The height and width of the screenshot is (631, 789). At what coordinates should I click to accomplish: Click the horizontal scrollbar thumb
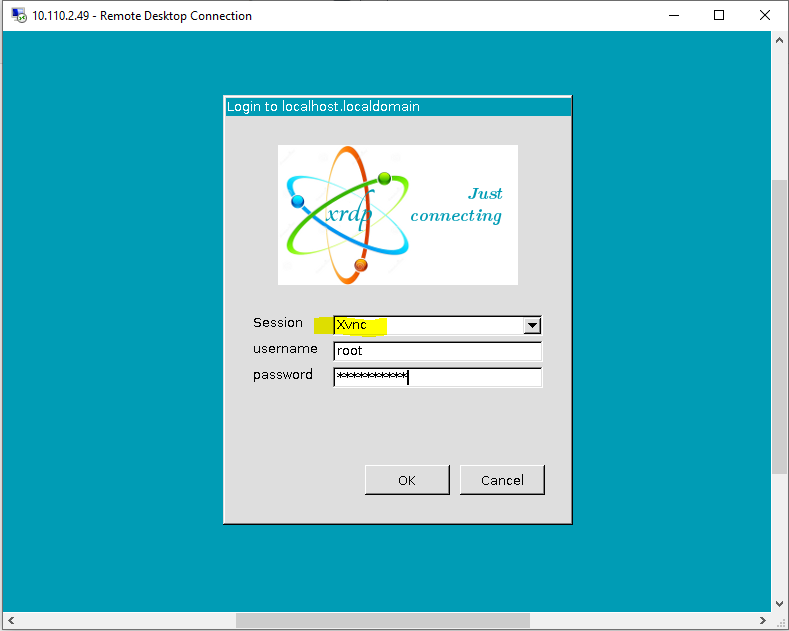382,621
